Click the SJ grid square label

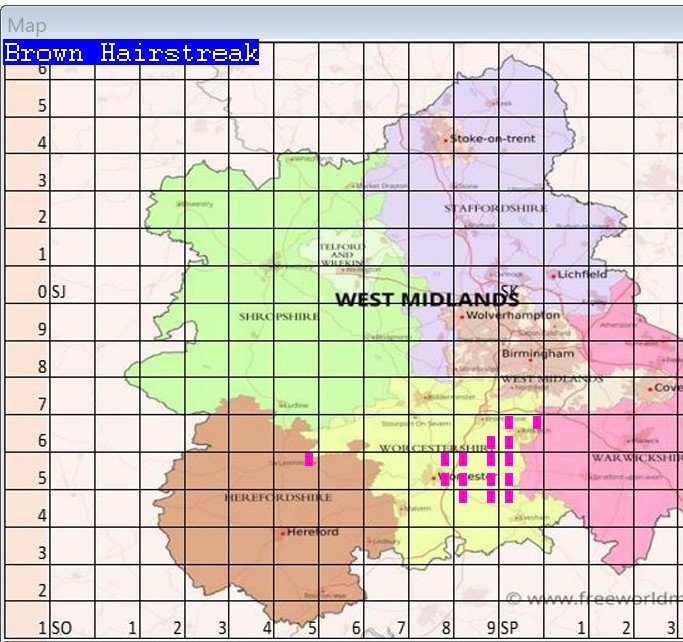[59, 293]
